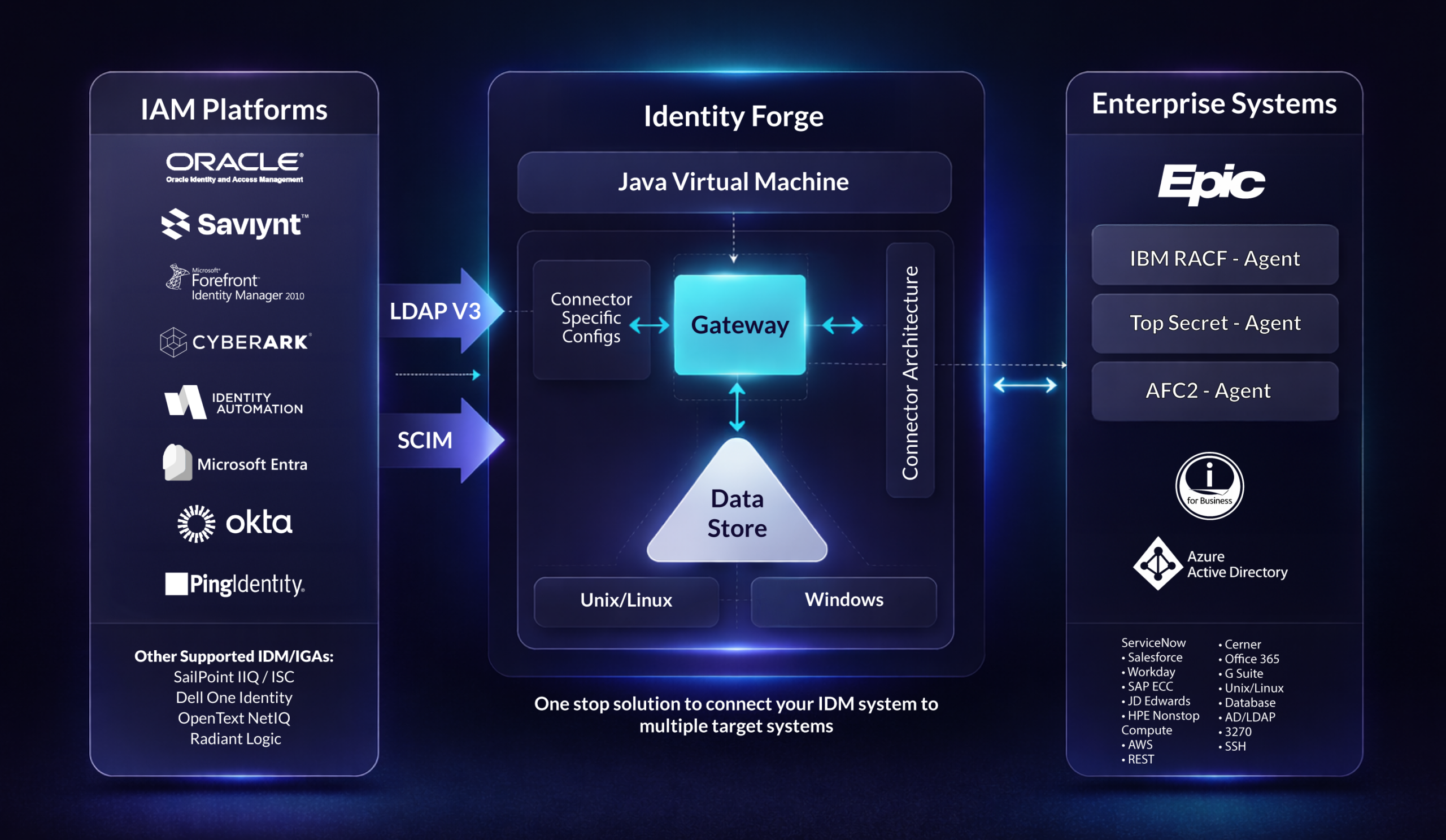Select the Unix/Linux block under Data Store
This screenshot has height=840, width=1446.
point(625,599)
